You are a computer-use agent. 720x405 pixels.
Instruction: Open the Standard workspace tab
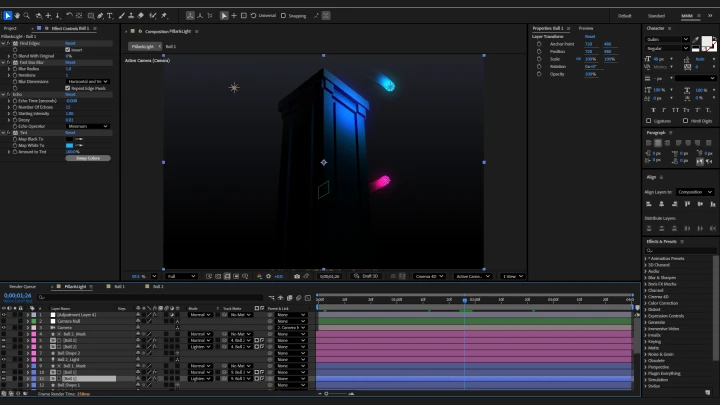pos(656,16)
